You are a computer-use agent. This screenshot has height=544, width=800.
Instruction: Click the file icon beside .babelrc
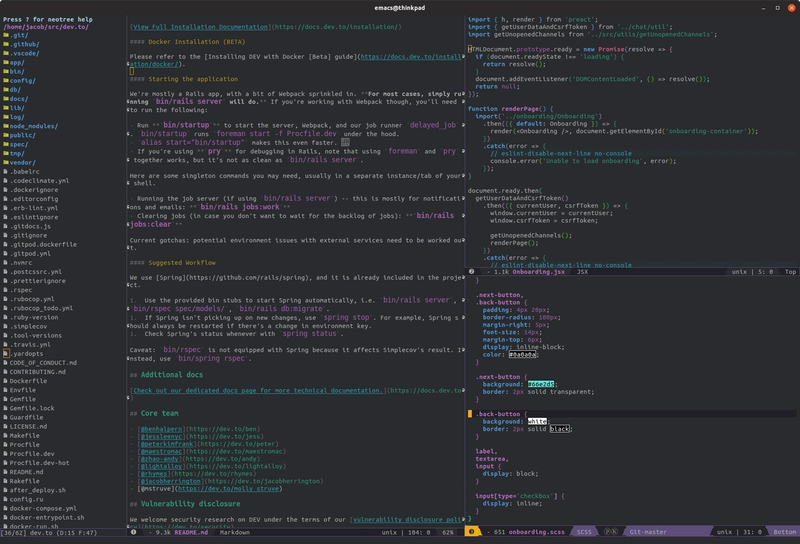coord(6,171)
